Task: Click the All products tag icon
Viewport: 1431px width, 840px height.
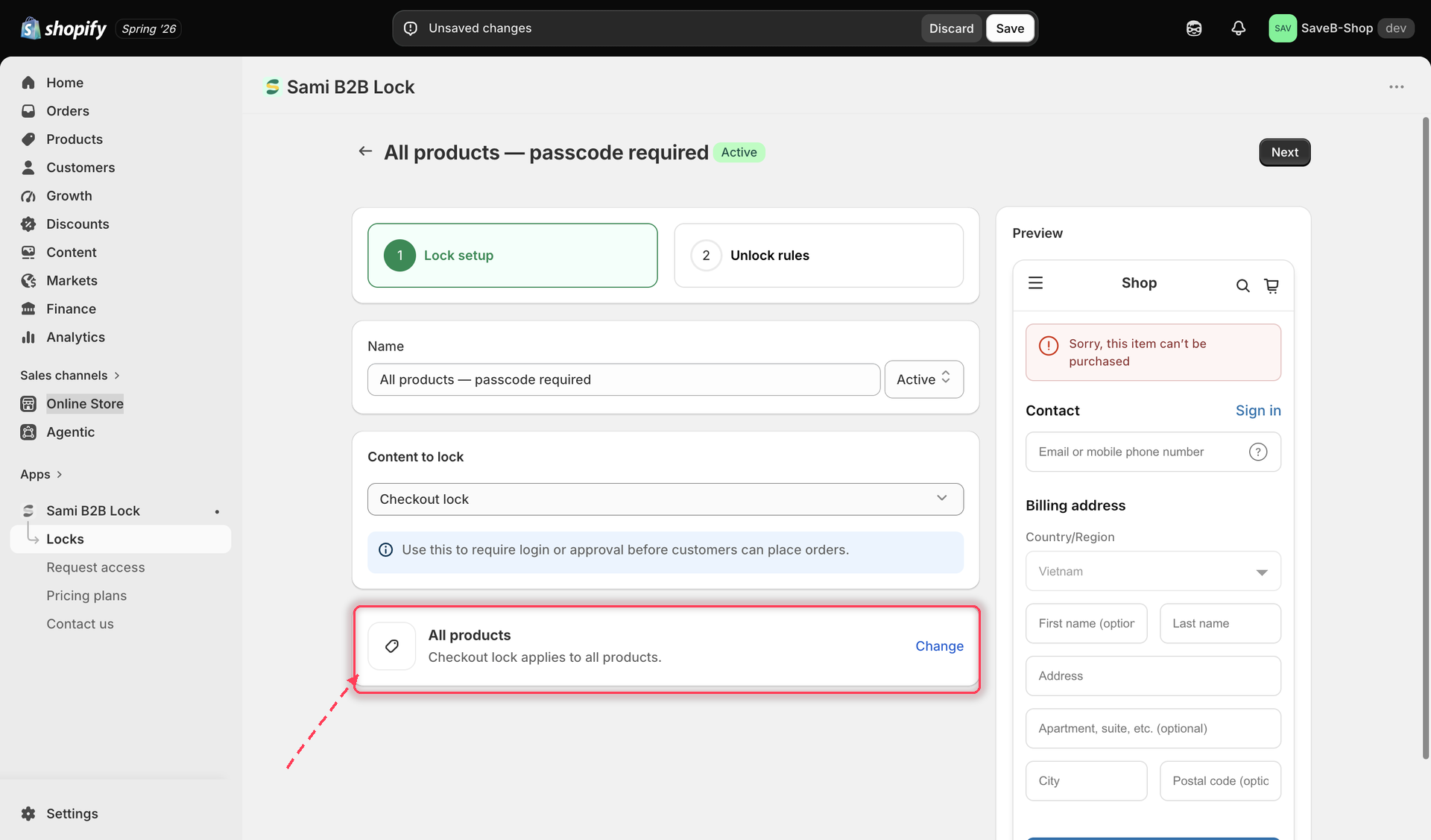Action: (392, 646)
